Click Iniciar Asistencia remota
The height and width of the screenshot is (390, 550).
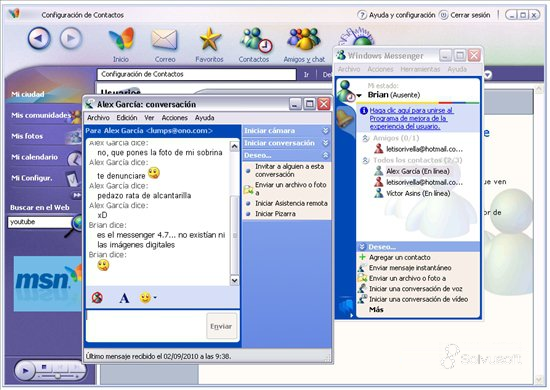(291, 203)
